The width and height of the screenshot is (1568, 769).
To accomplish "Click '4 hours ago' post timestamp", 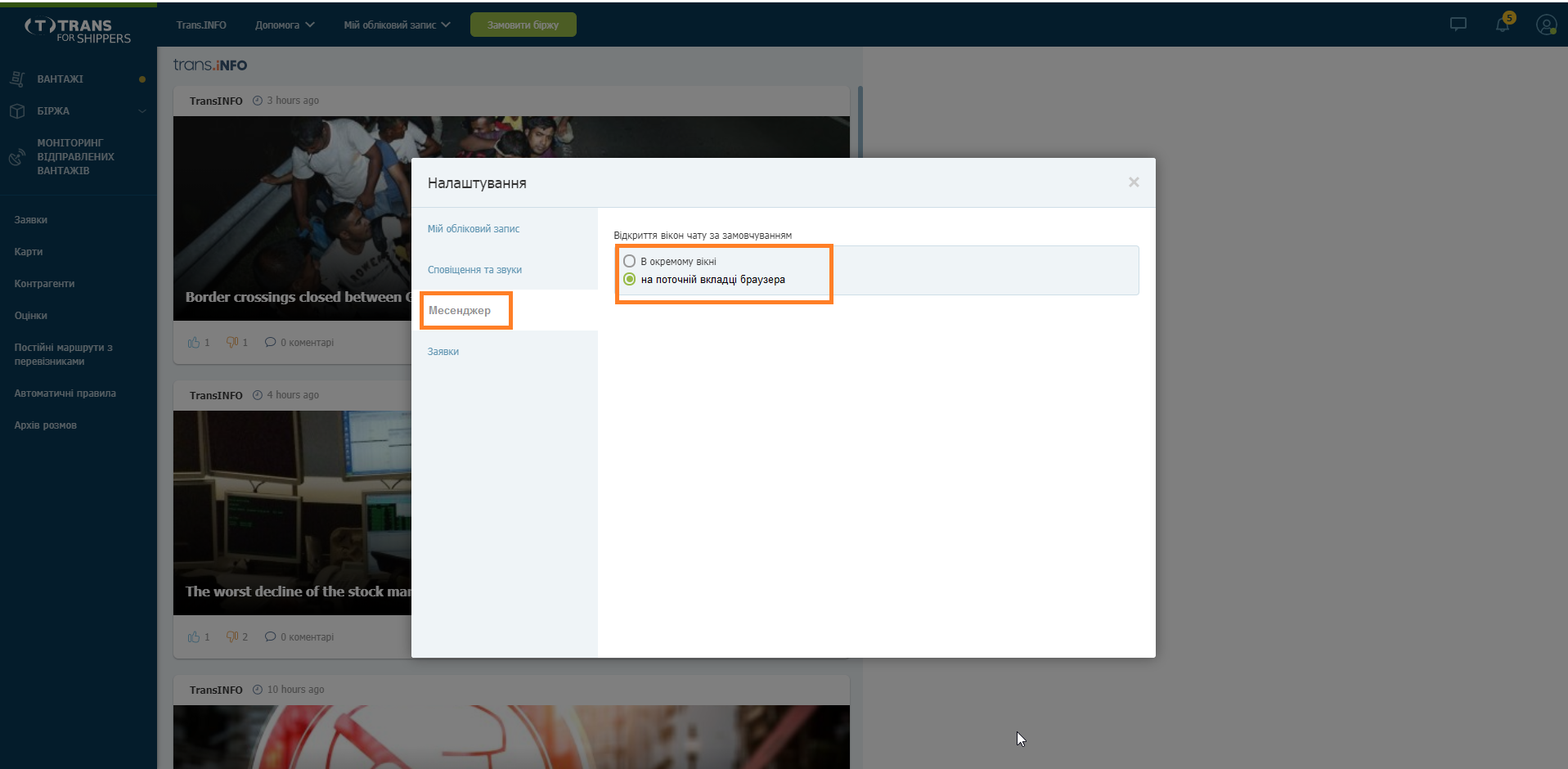I will [x=293, y=395].
